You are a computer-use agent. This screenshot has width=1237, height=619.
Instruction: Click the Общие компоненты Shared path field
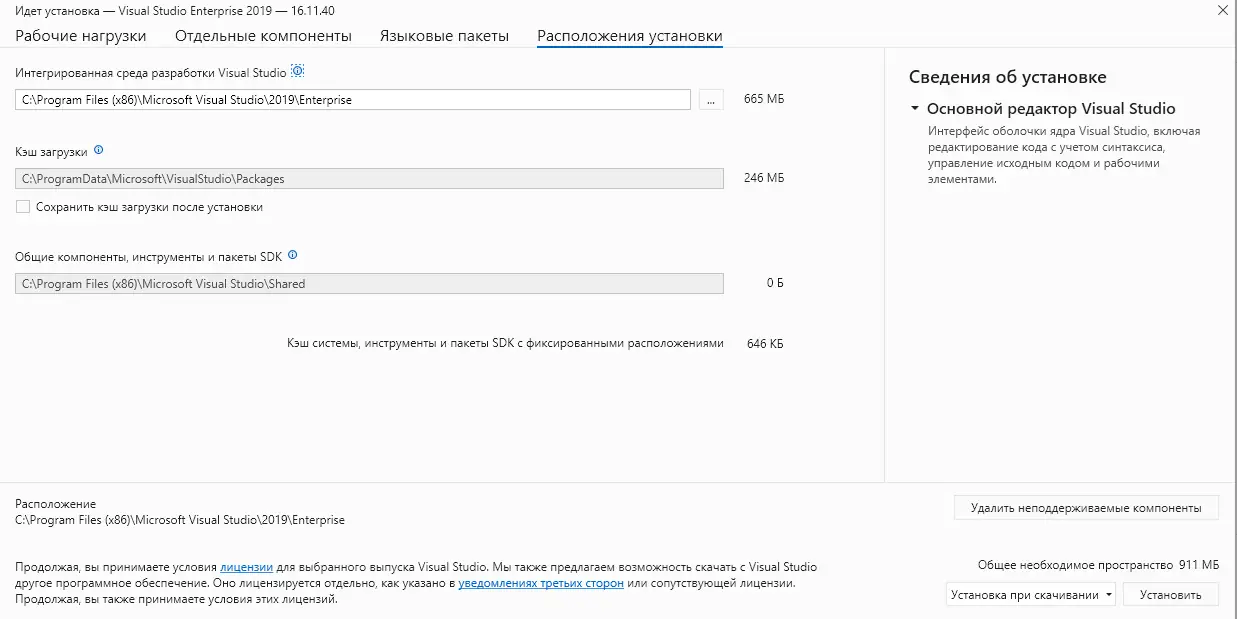(x=370, y=283)
